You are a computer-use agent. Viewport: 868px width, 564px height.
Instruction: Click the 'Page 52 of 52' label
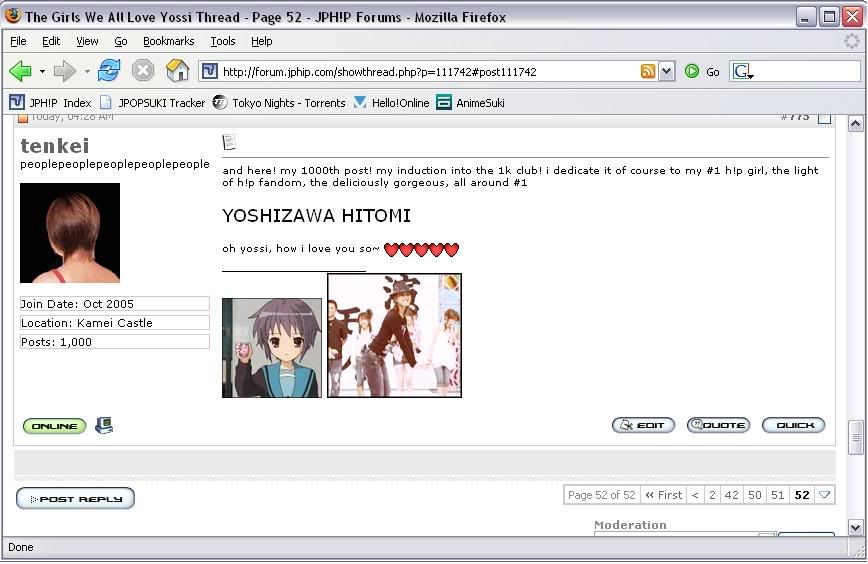click(x=601, y=495)
